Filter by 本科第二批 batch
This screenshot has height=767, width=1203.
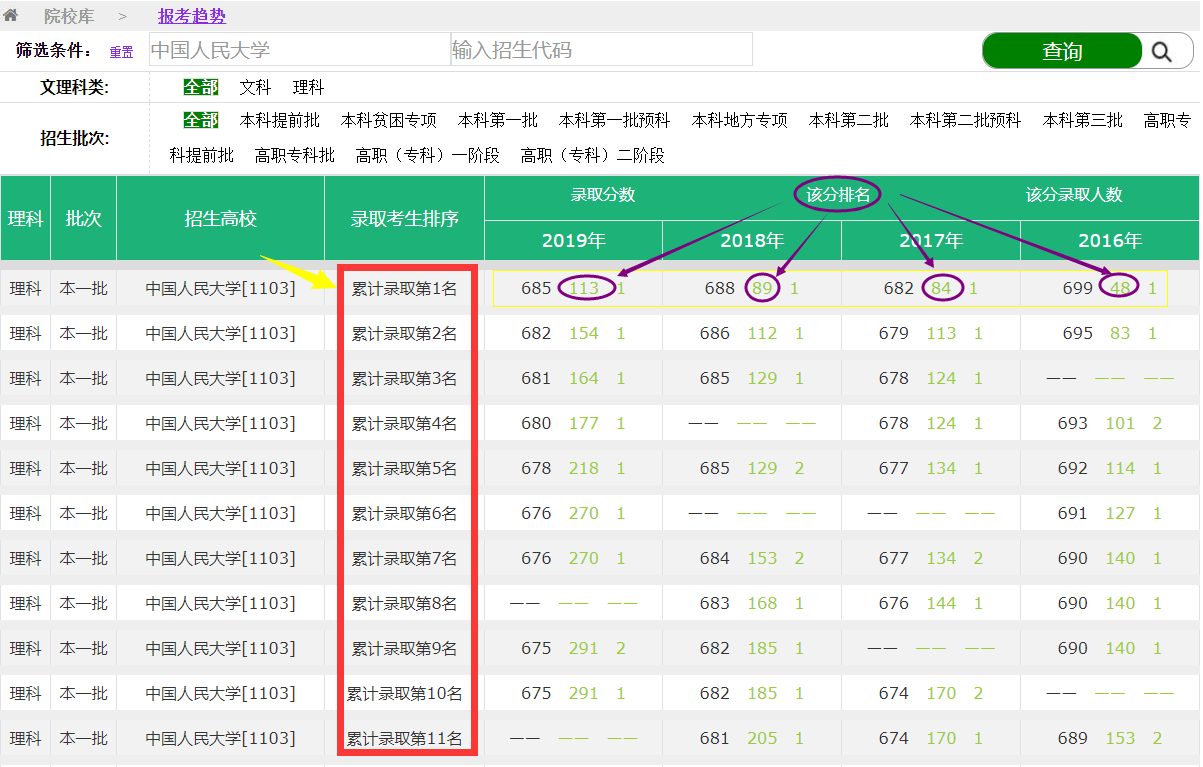pos(849,121)
